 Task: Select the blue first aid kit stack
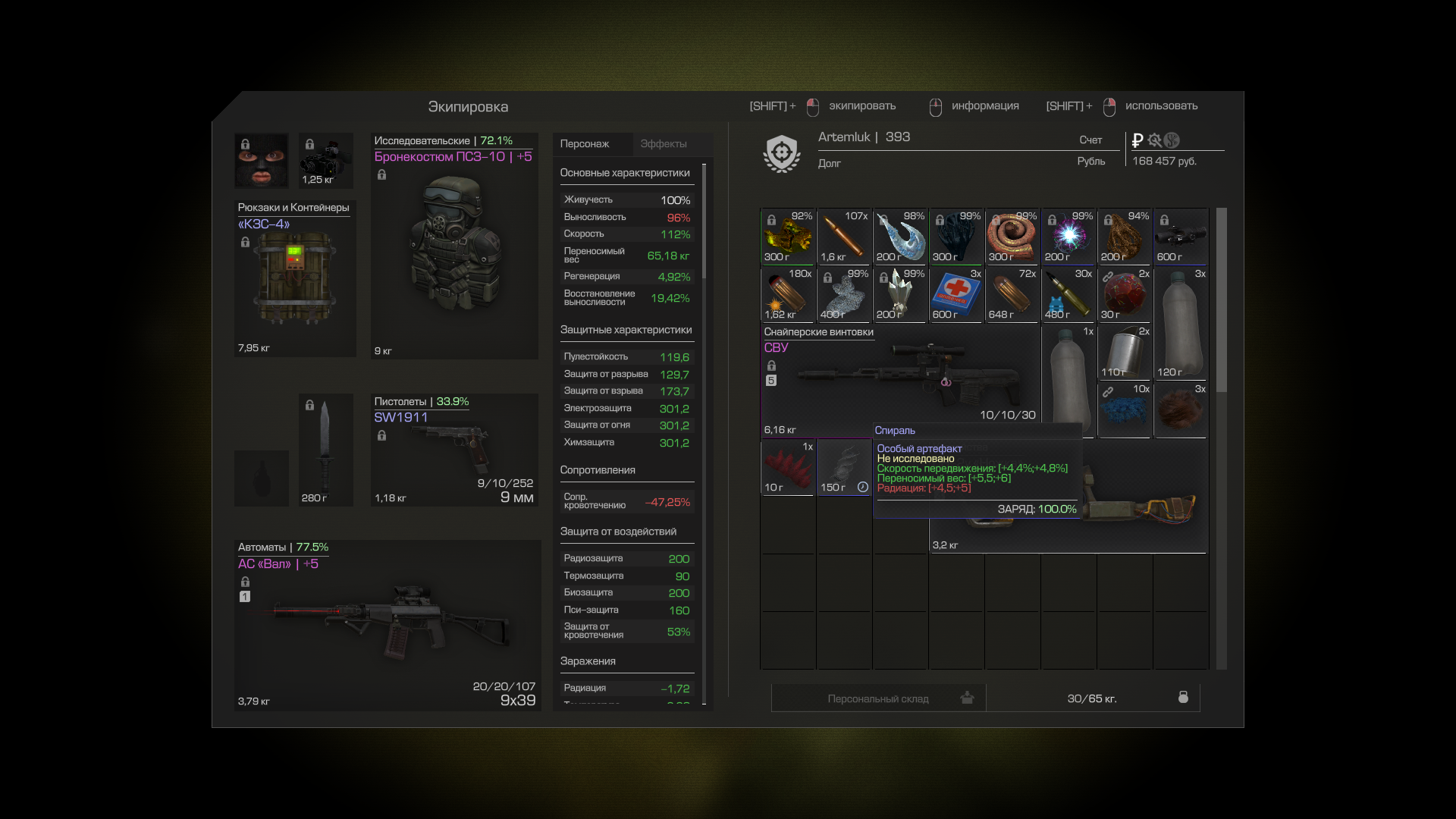coord(956,294)
